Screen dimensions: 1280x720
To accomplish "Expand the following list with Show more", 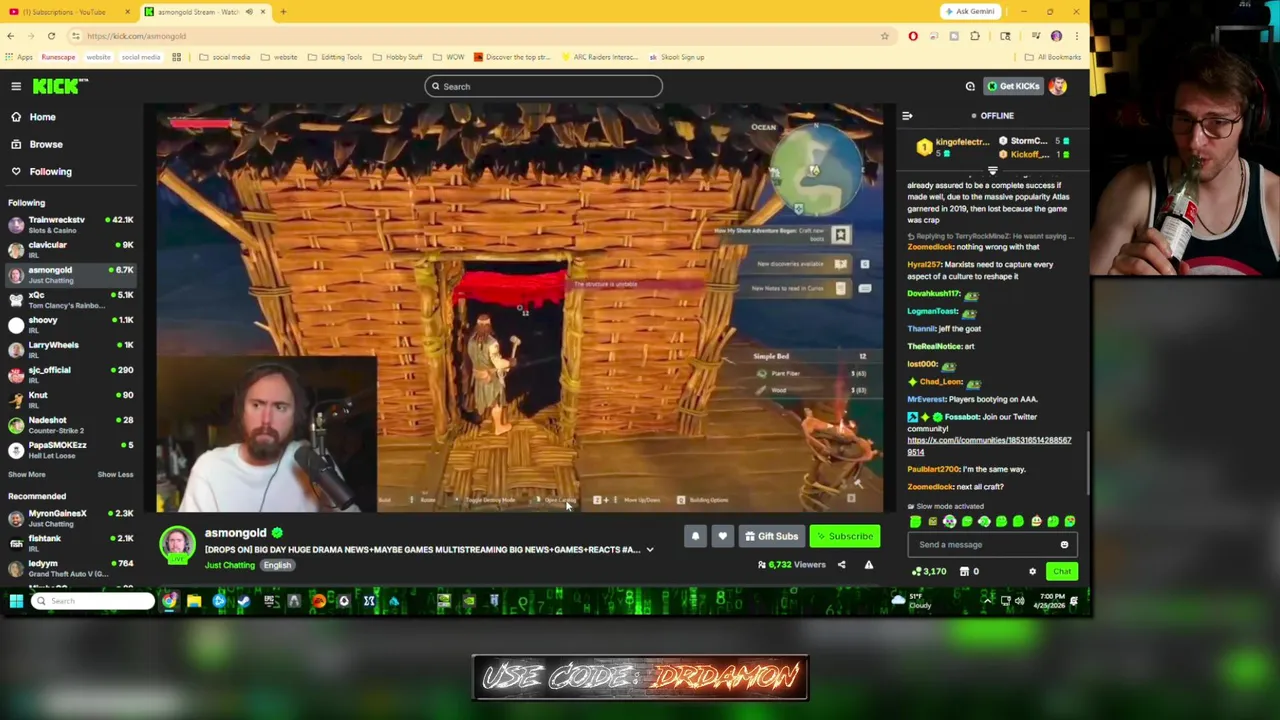I will [x=27, y=474].
